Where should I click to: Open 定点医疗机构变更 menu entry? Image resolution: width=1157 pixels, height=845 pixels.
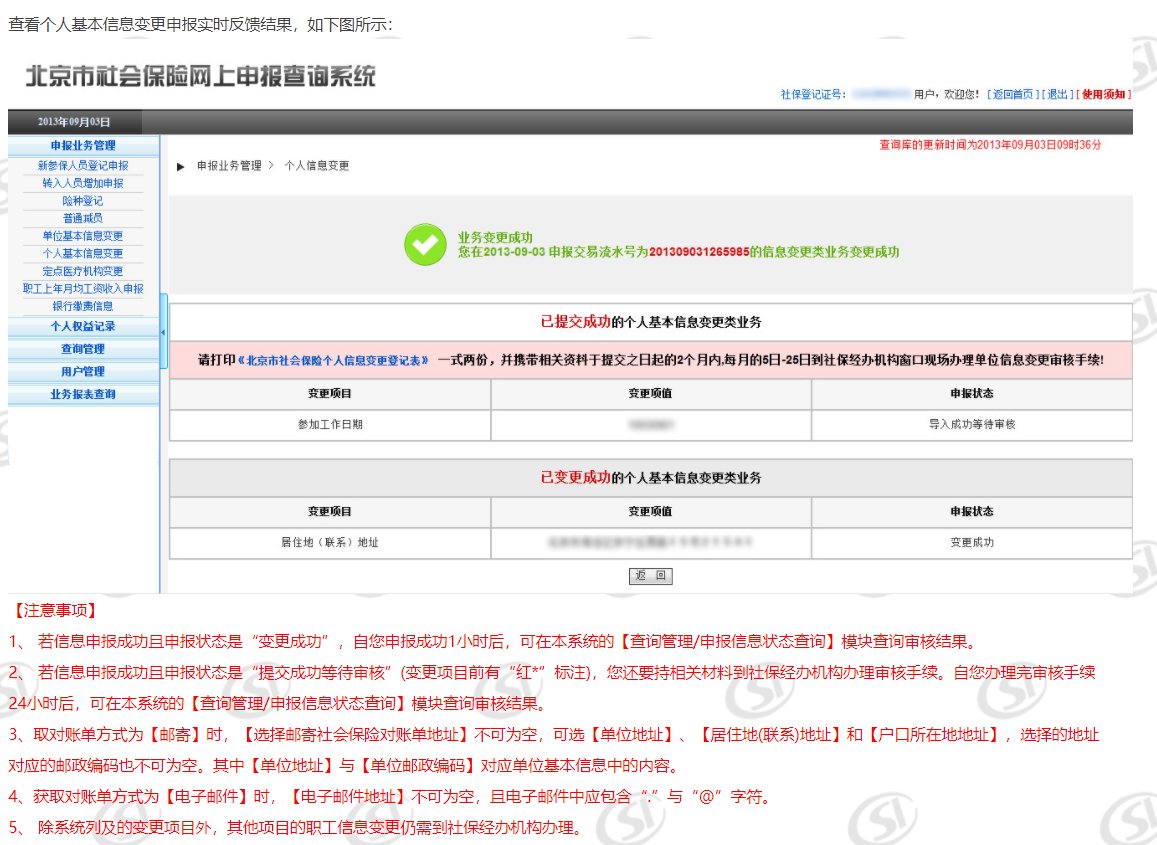pos(83,271)
